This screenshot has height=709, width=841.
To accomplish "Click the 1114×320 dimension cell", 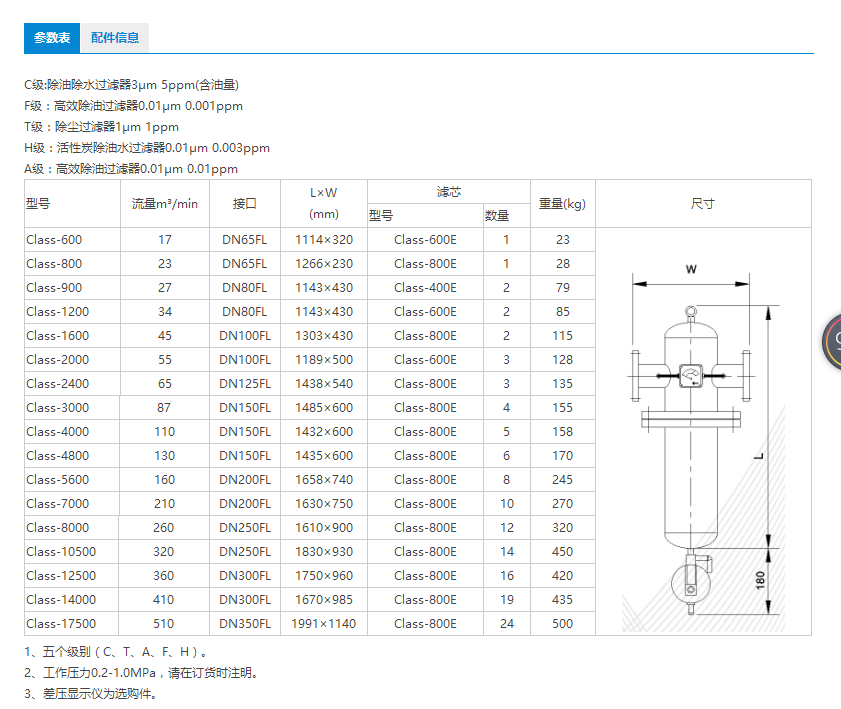I will tap(324, 240).
